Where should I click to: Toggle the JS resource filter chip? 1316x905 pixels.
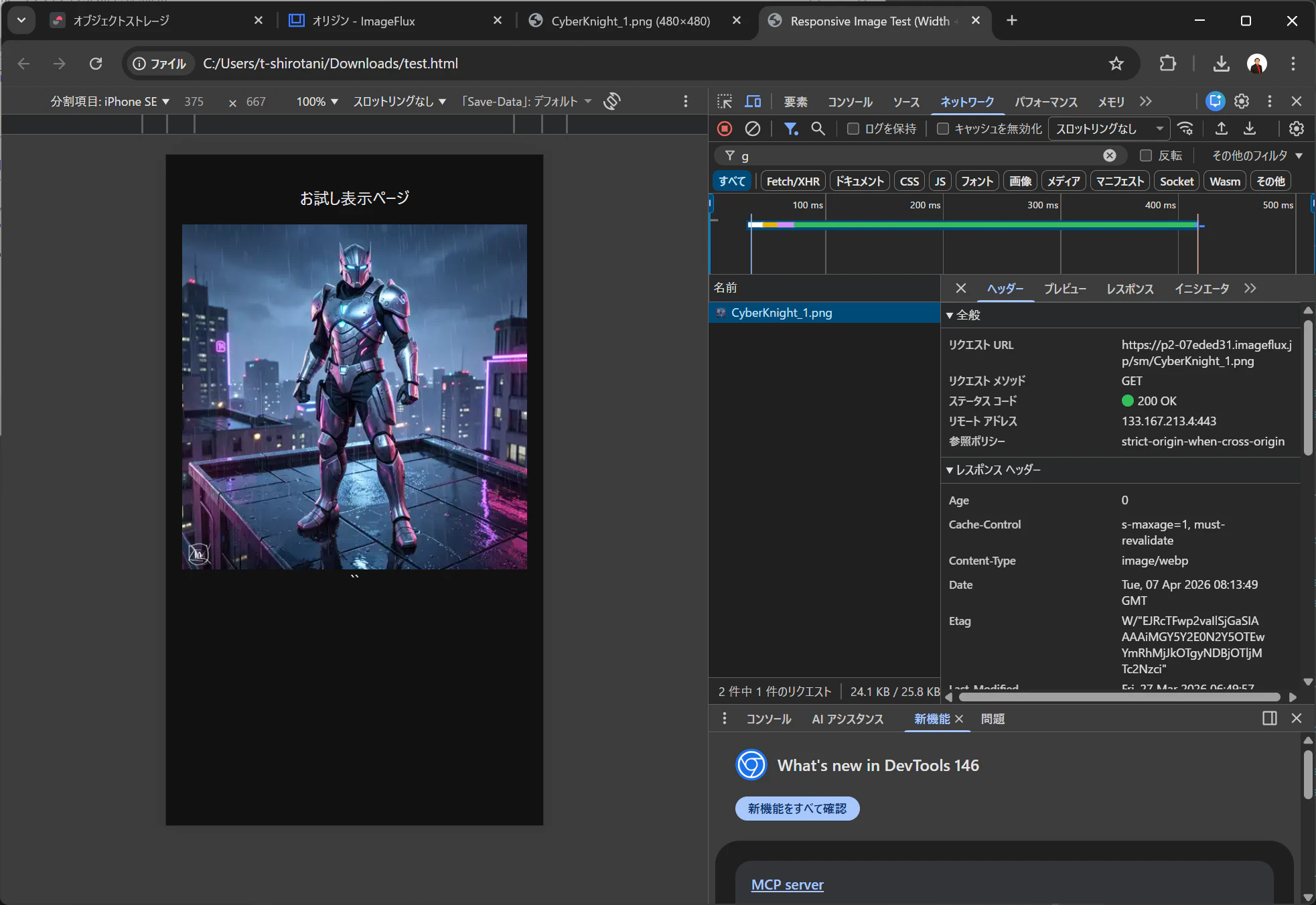940,181
